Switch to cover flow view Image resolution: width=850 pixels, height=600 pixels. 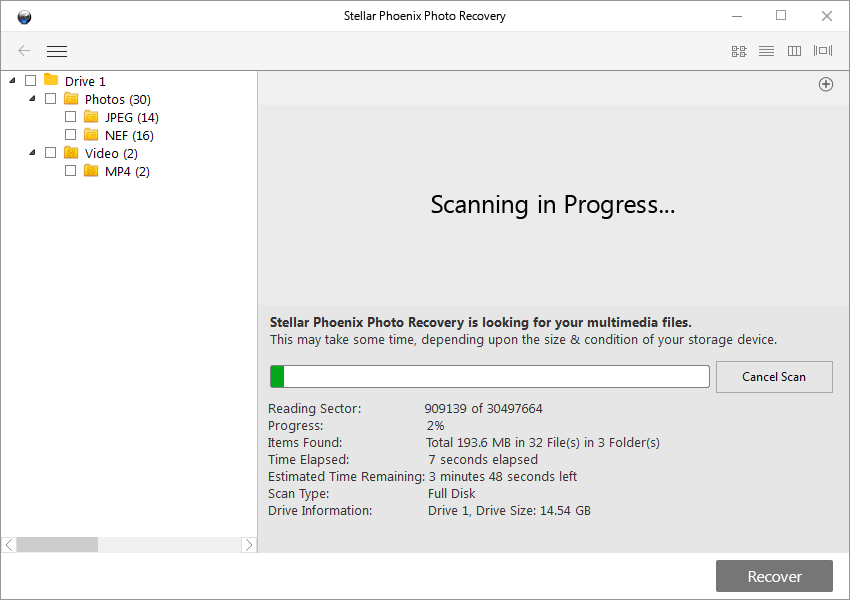point(823,50)
